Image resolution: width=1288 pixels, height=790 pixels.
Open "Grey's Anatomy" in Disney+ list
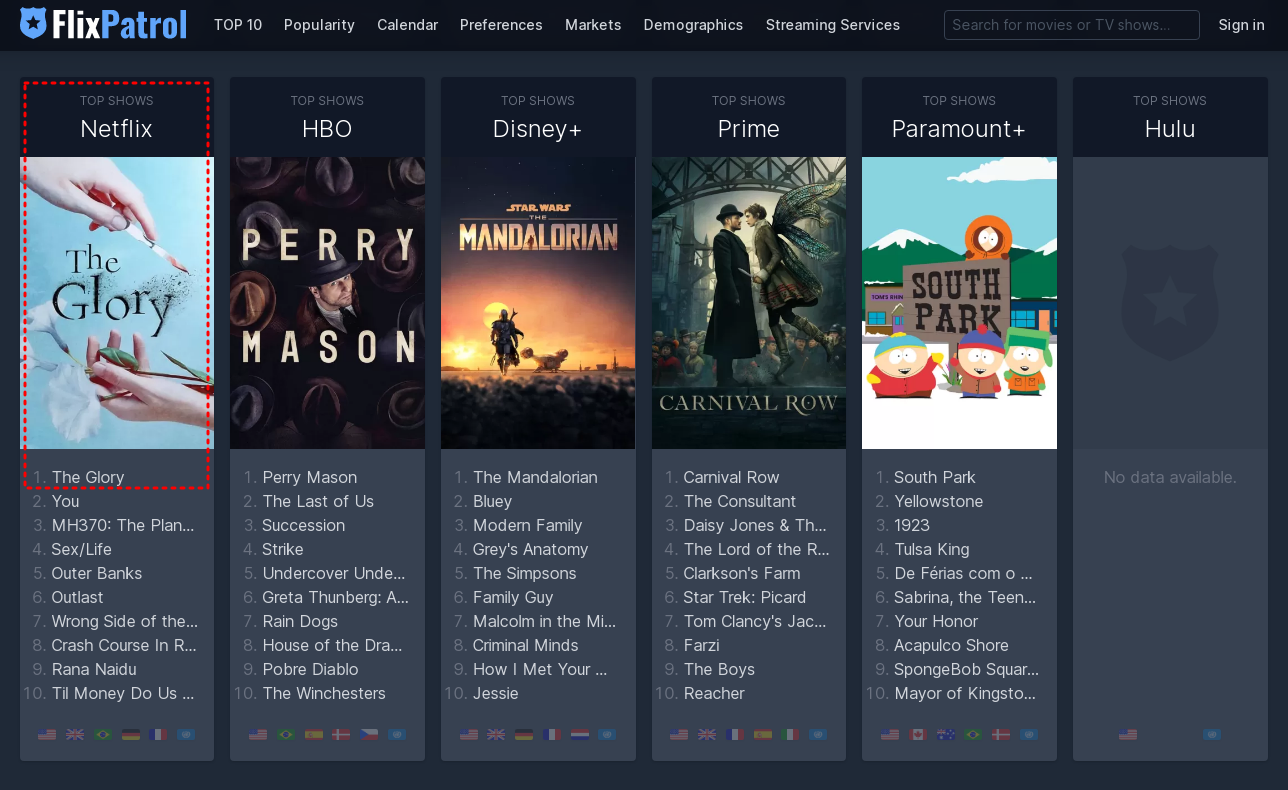pos(531,549)
